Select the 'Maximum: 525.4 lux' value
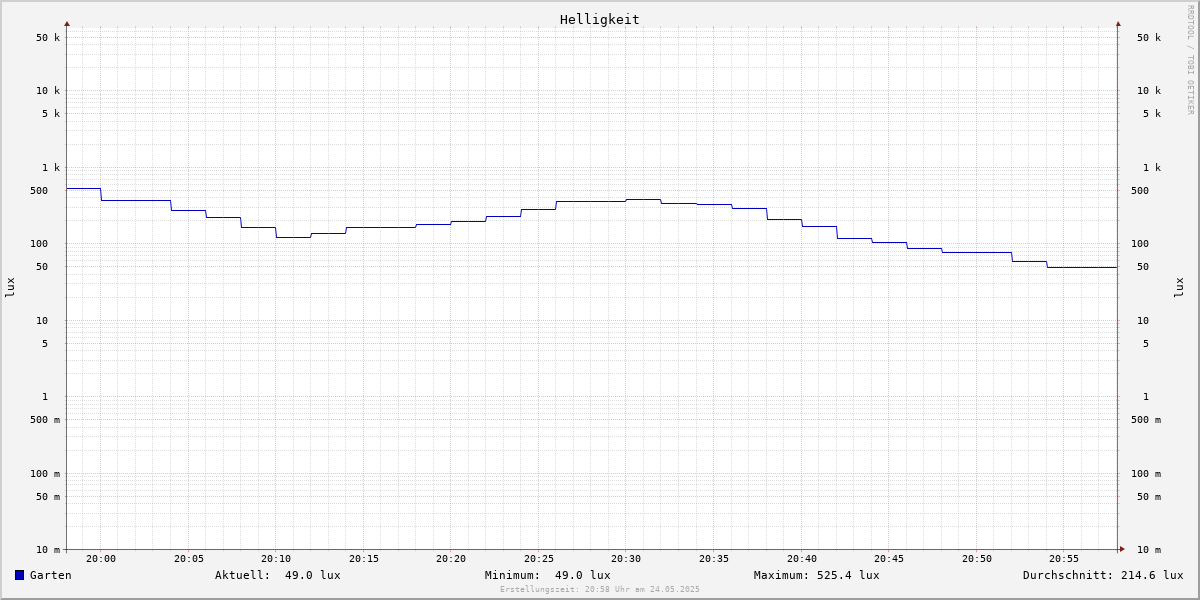The image size is (1200, 600). (x=817, y=575)
